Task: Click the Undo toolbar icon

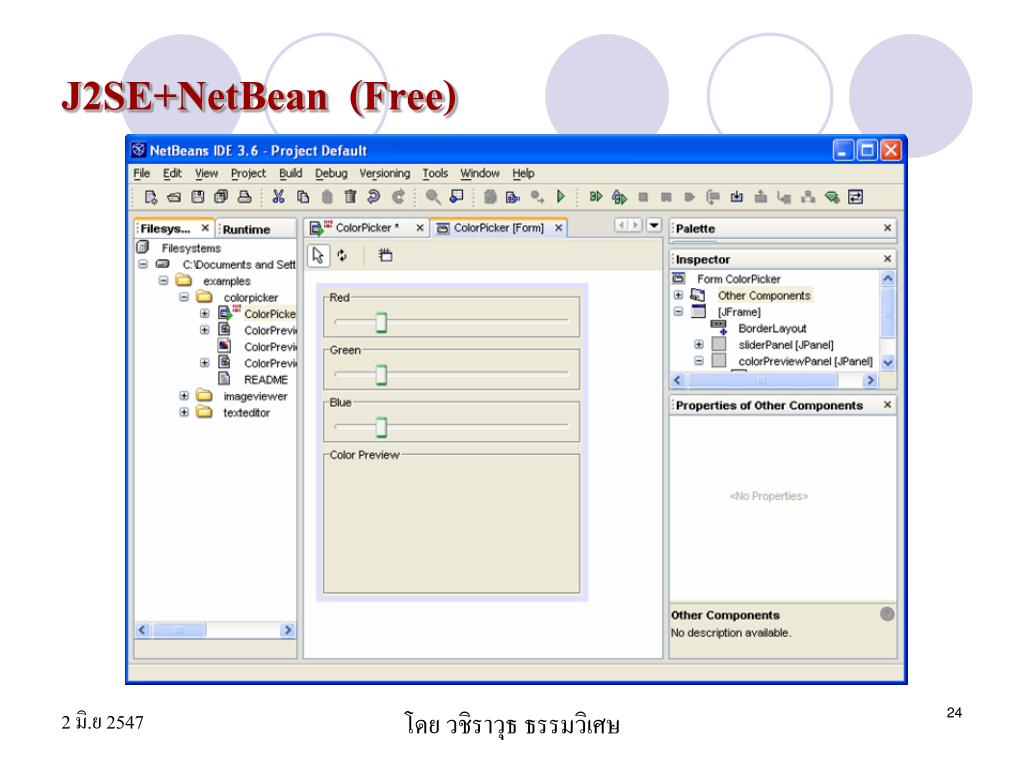Action: pos(374,197)
